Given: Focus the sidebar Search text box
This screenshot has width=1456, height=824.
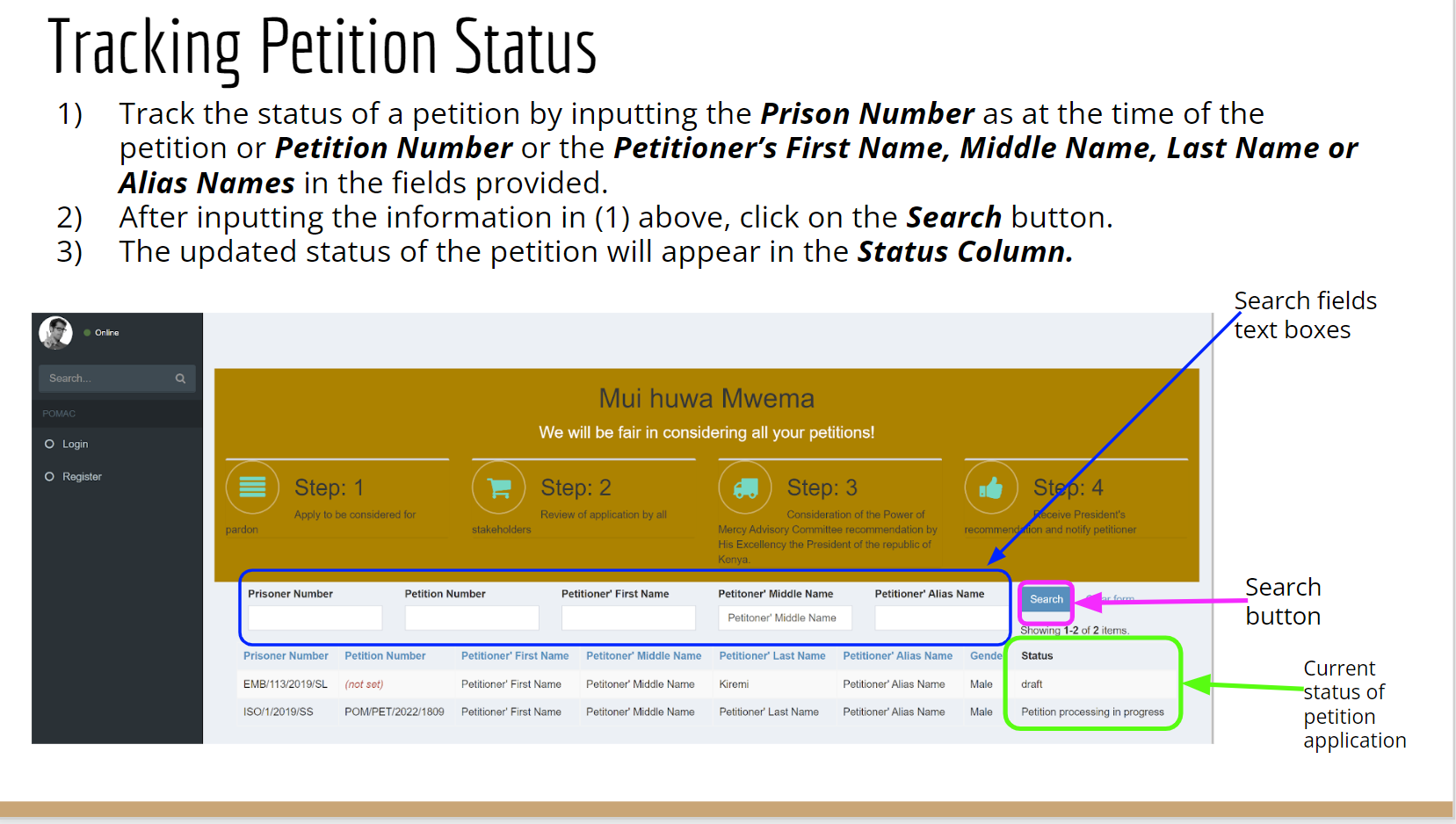Looking at the screenshot, I should click(105, 379).
